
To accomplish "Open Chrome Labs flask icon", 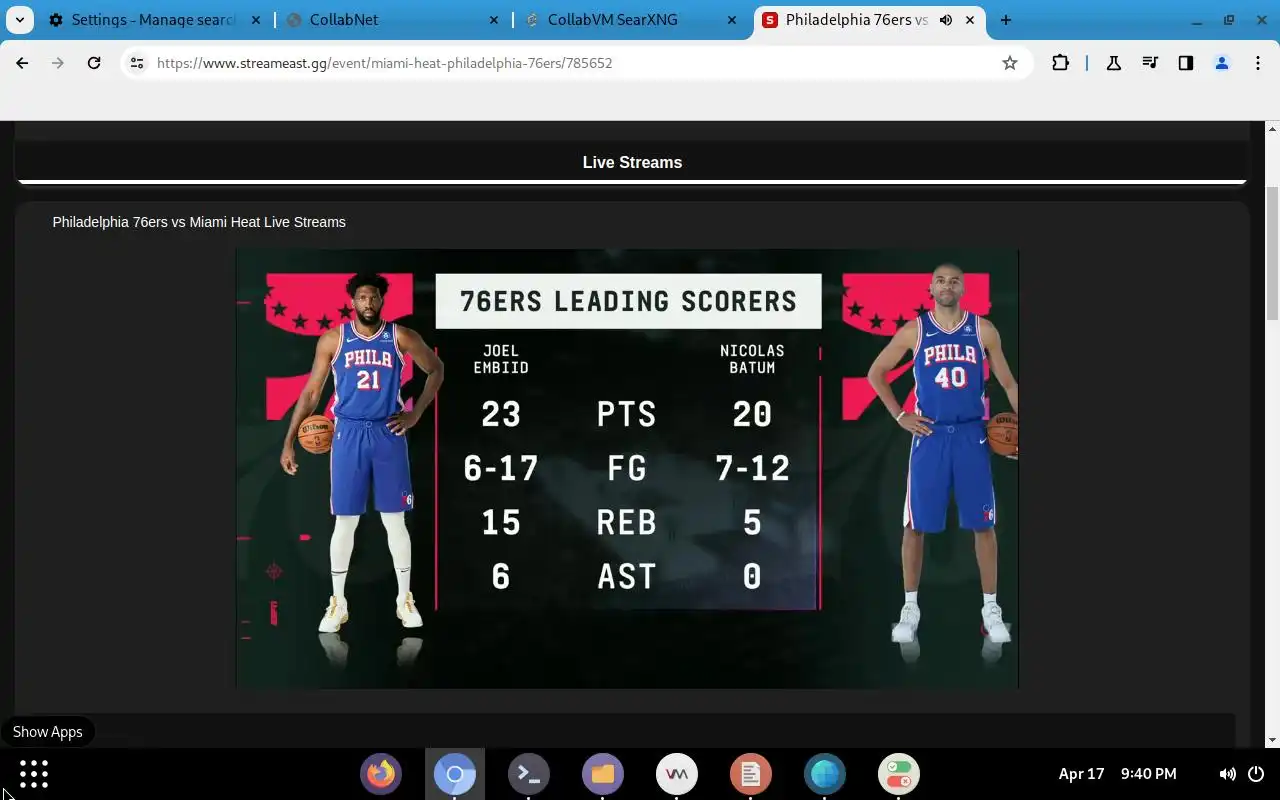I will pos(1113,63).
